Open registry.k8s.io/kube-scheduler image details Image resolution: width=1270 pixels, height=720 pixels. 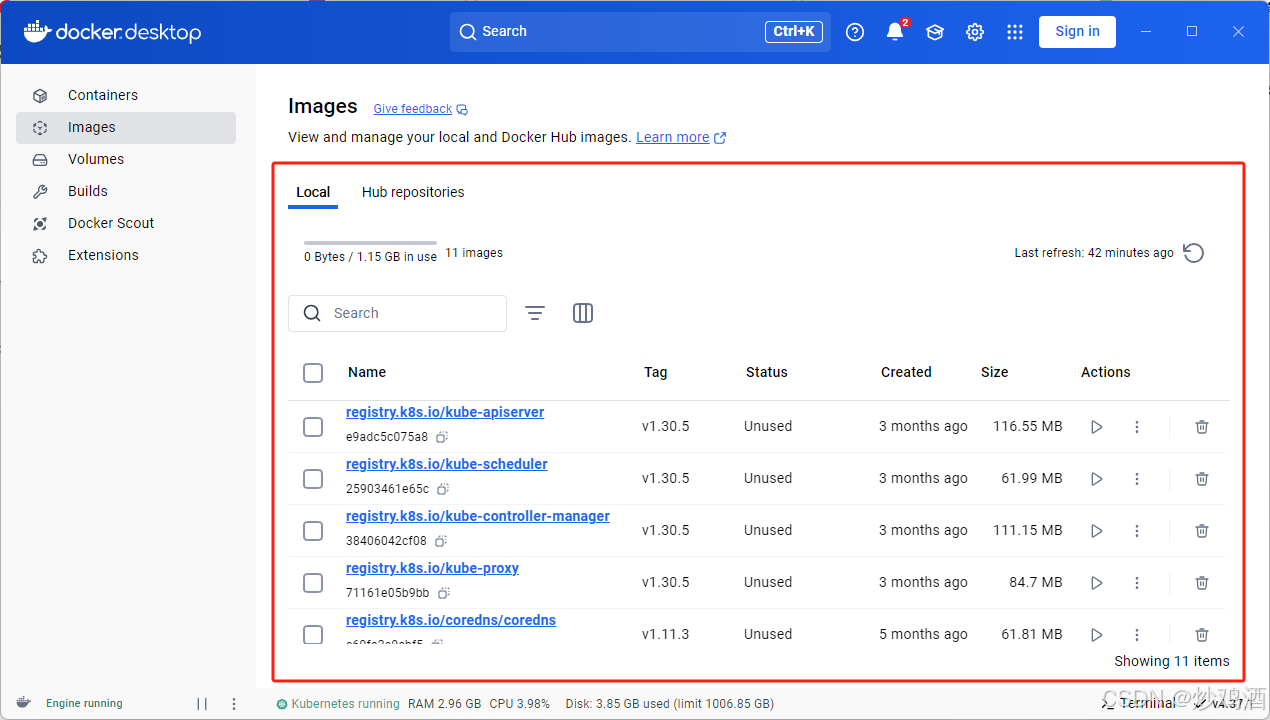447,464
